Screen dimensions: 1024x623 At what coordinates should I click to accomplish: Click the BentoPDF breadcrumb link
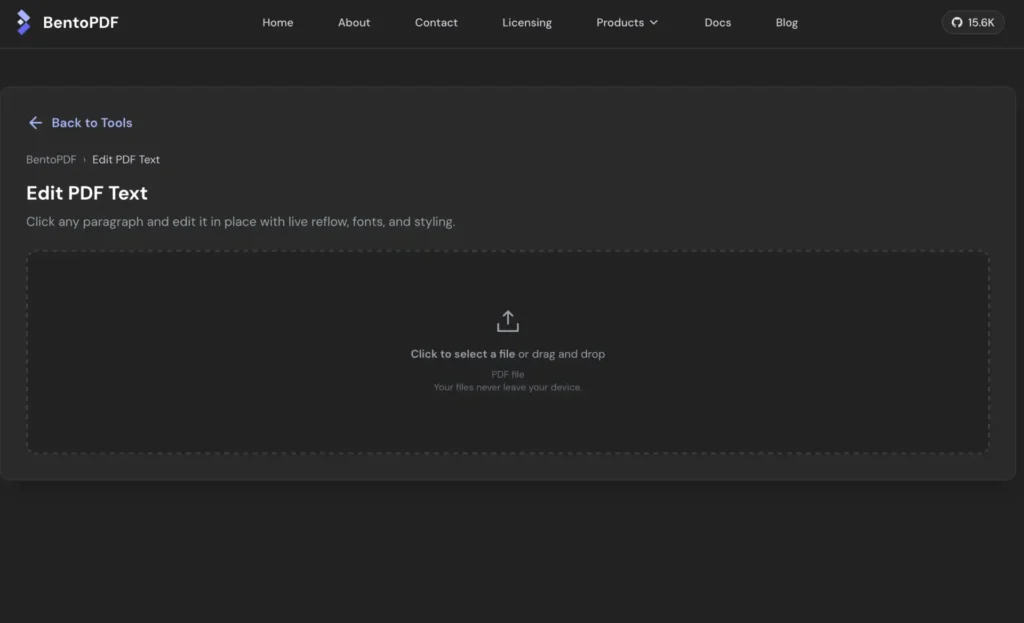tap(51, 159)
